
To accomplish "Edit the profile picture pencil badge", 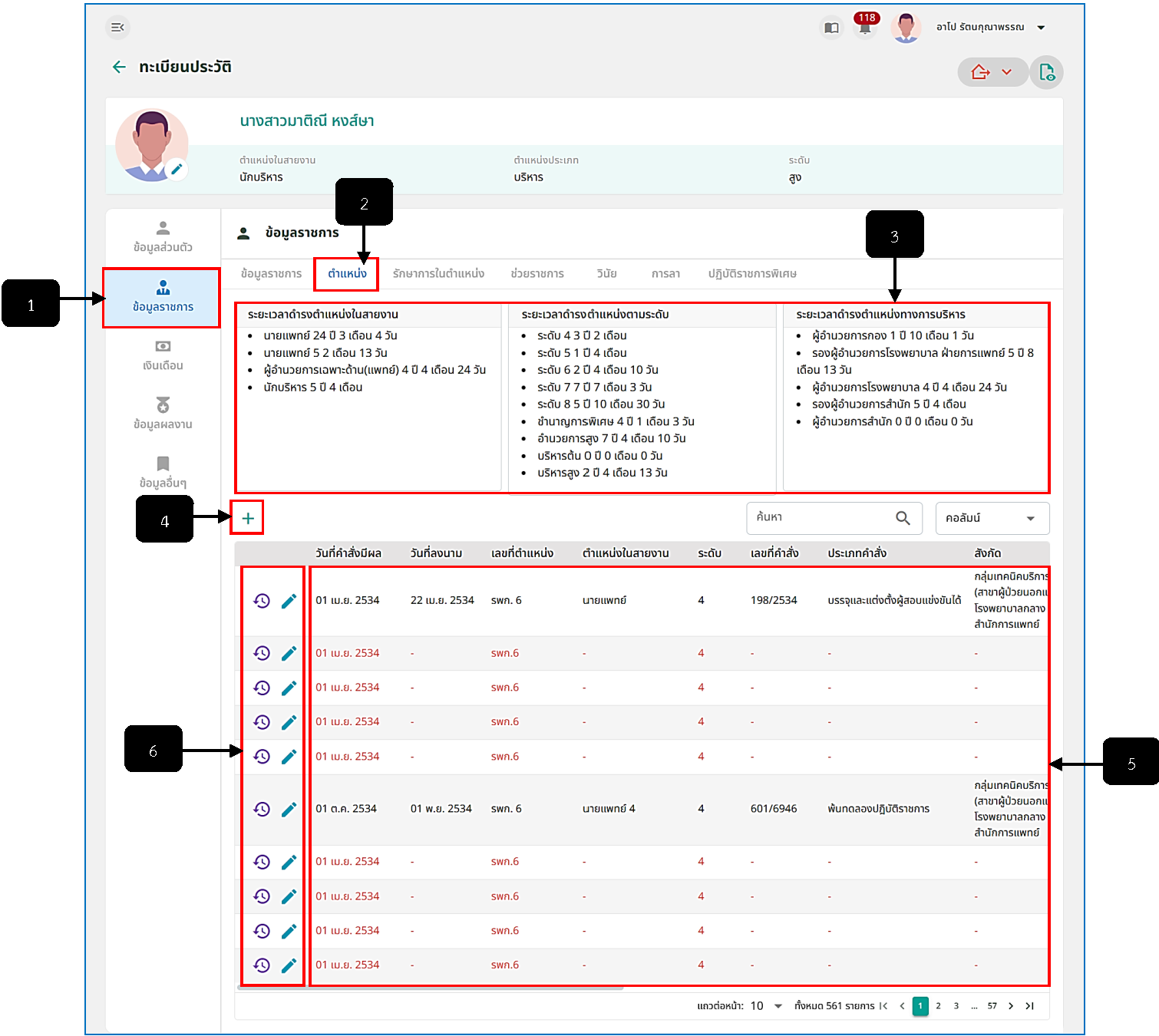I will tap(177, 169).
